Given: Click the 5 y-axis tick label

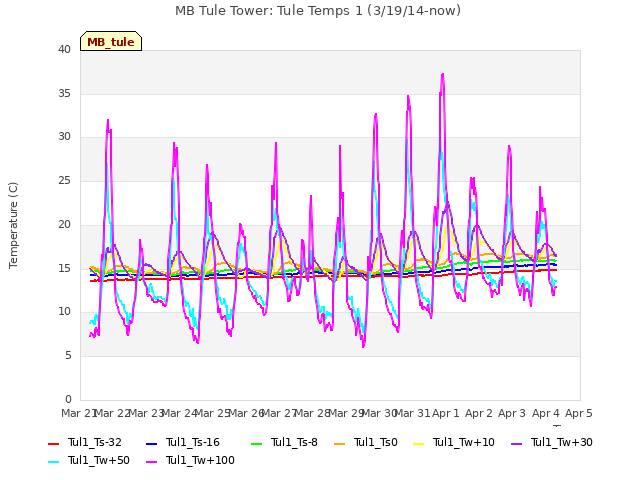Looking at the screenshot, I should pyautogui.click(x=68, y=356).
